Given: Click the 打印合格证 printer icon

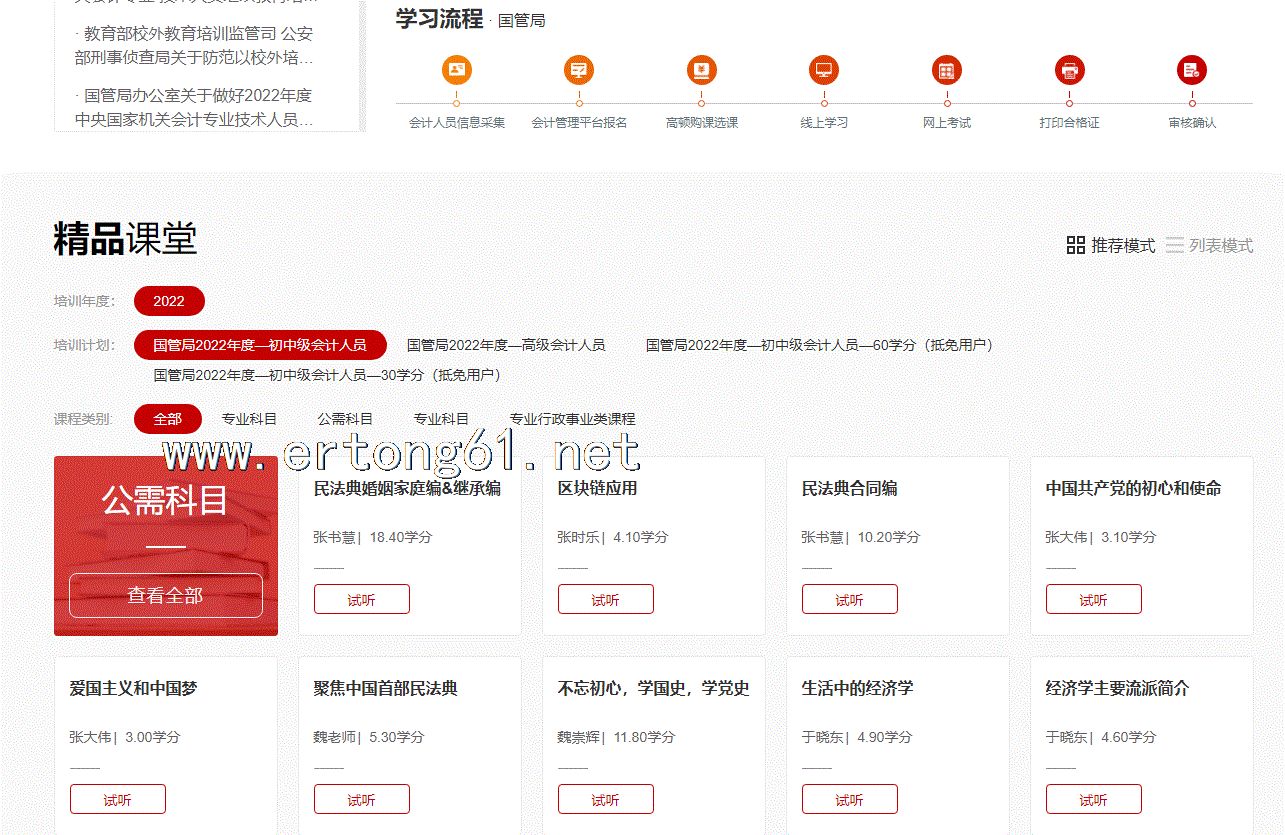Looking at the screenshot, I should [1069, 70].
